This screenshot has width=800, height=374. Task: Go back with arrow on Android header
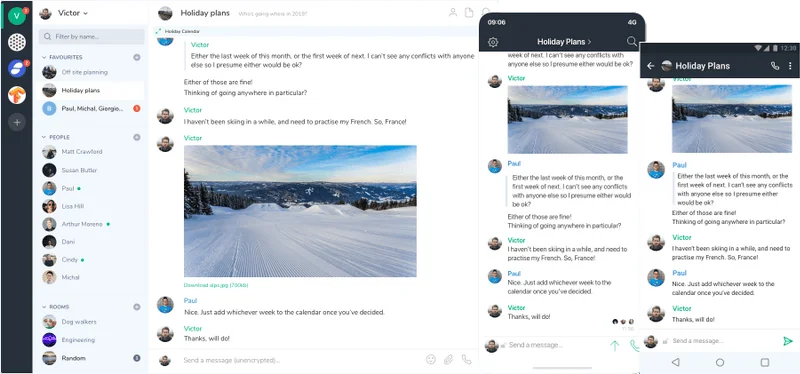651,66
